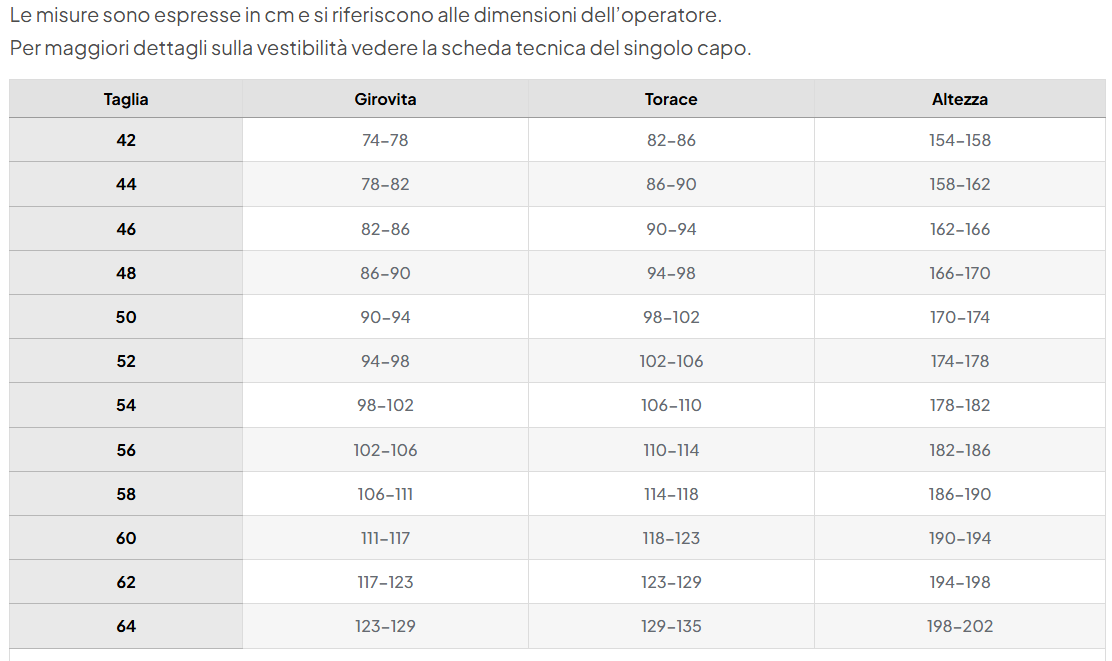
Task: Select the size 62 row label
Action: pos(126,582)
